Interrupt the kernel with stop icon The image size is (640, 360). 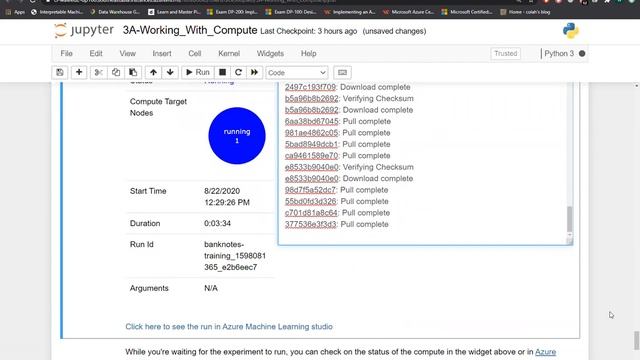click(222, 72)
